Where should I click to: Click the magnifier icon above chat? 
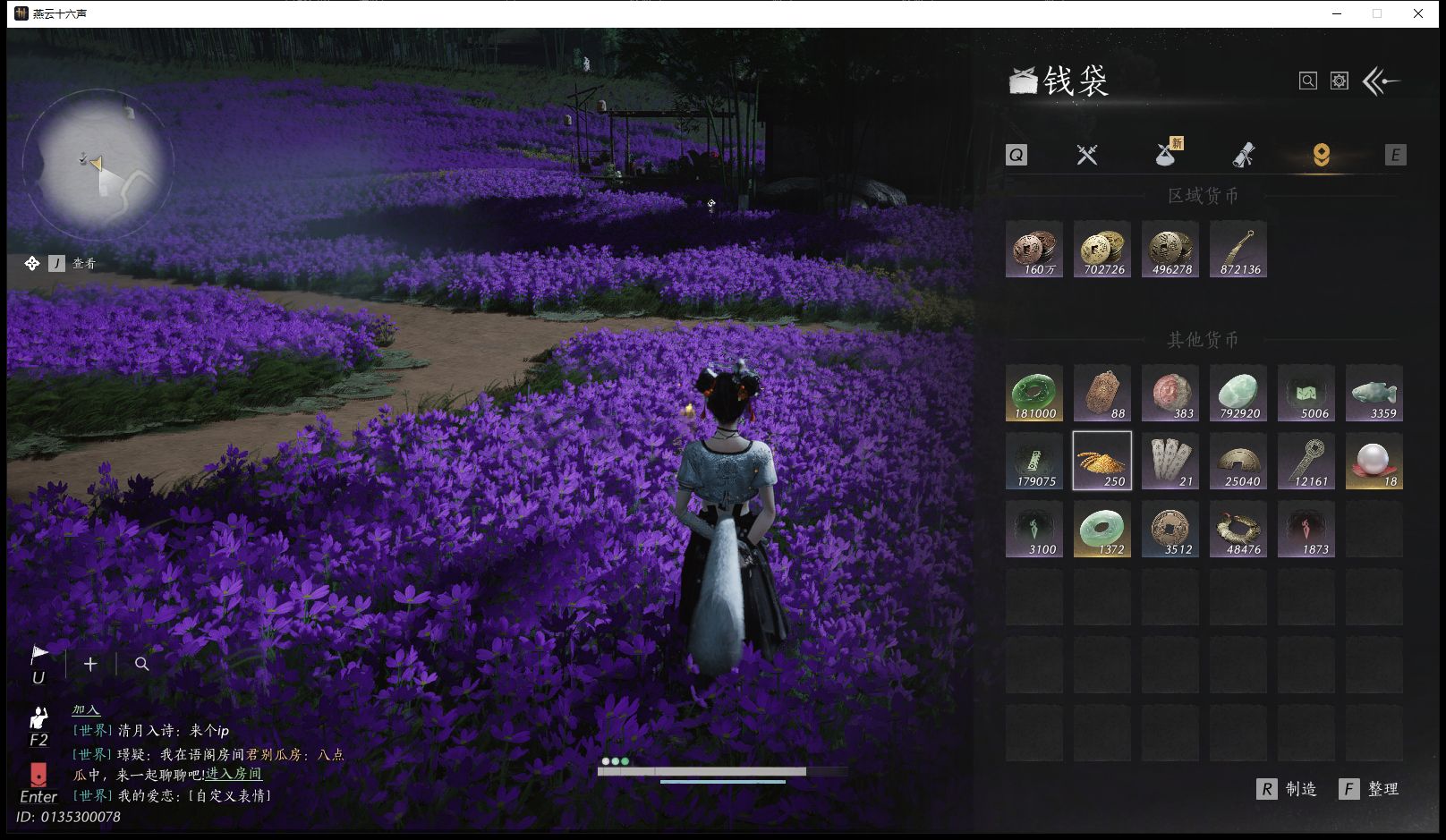141,664
